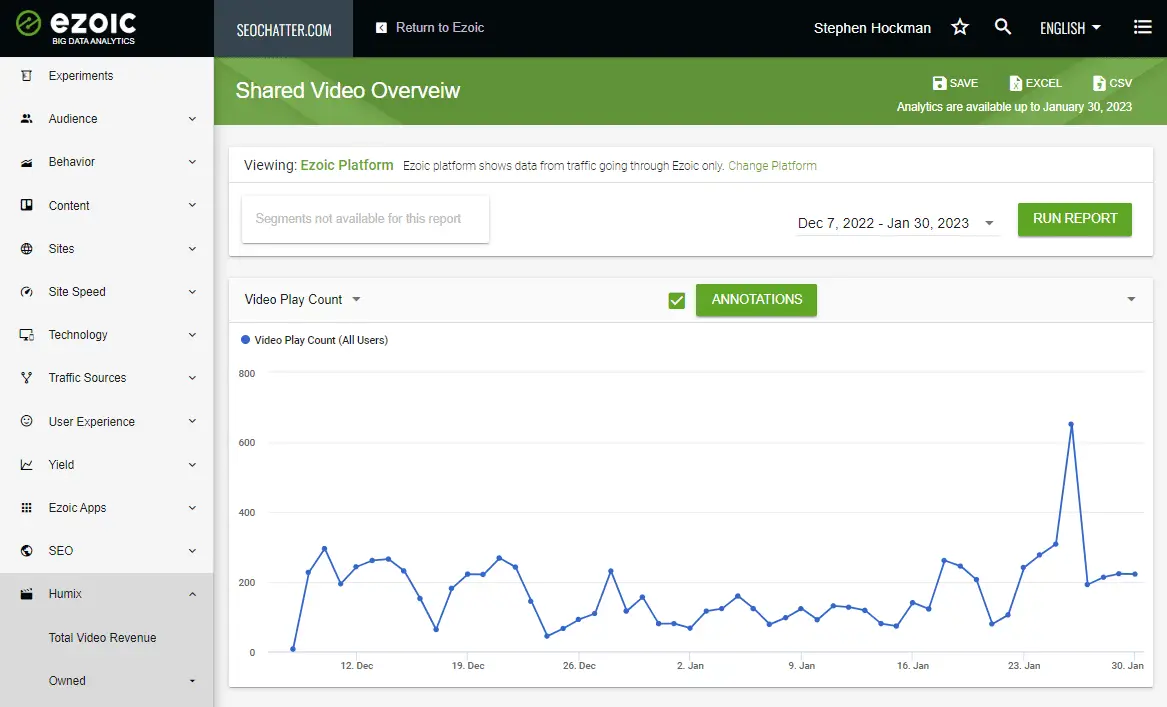
Task: Click the User Experience smiley icon
Action: (x=27, y=421)
